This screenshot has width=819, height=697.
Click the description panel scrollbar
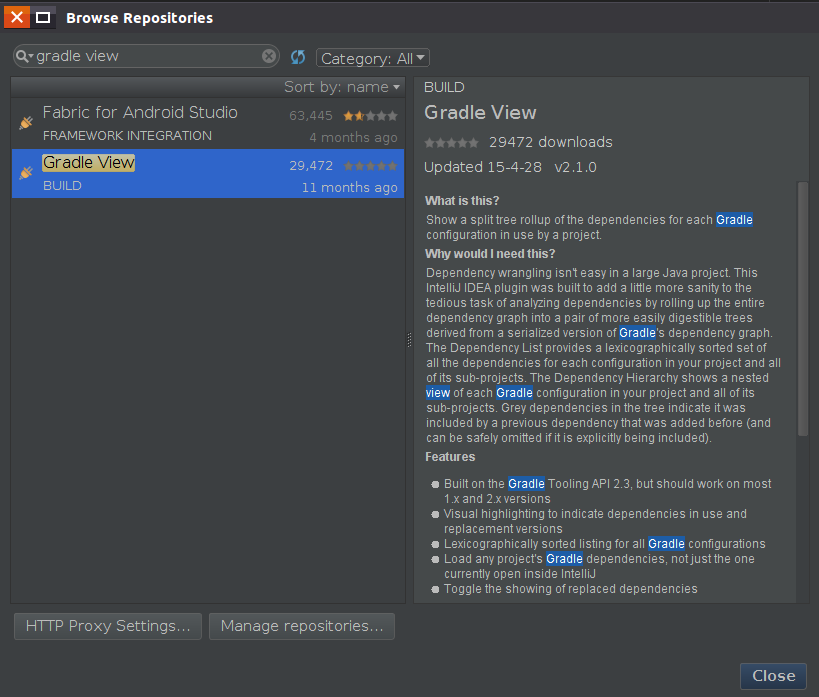point(803,308)
